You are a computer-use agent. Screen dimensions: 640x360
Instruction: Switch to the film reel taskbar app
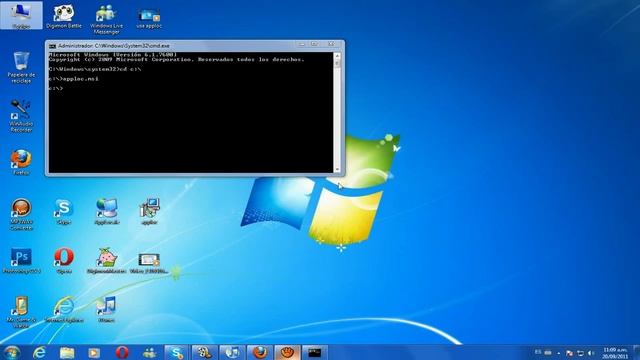pos(204,352)
